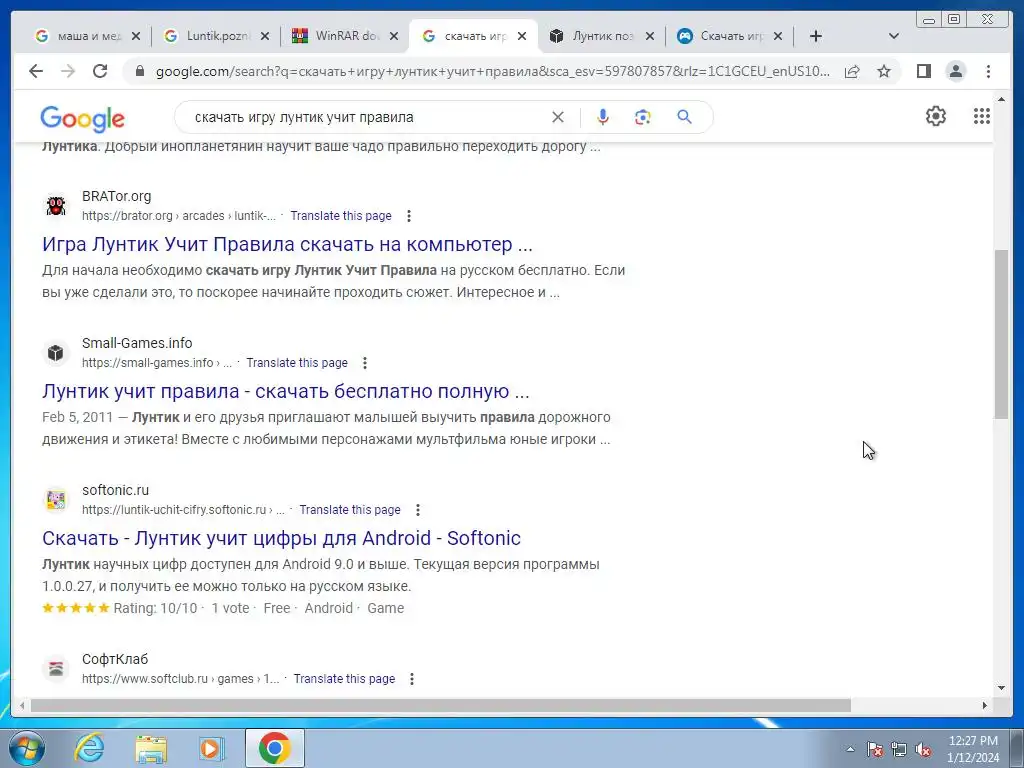Click the BRATor.org site favicon
Image resolution: width=1024 pixels, height=768 pixels.
tap(56, 206)
